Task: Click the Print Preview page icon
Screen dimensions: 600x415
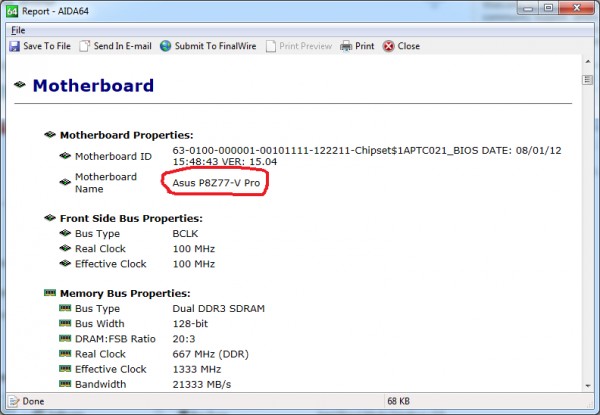Action: pos(271,46)
